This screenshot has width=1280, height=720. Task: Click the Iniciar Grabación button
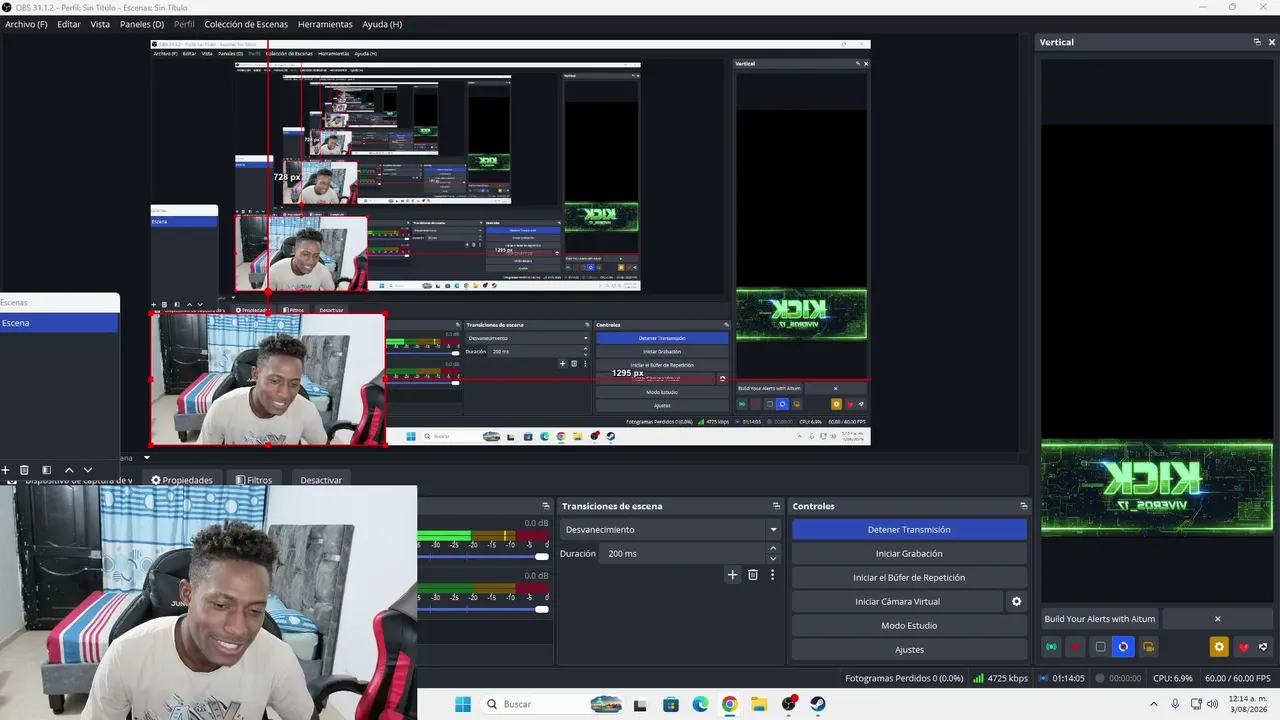coord(909,553)
